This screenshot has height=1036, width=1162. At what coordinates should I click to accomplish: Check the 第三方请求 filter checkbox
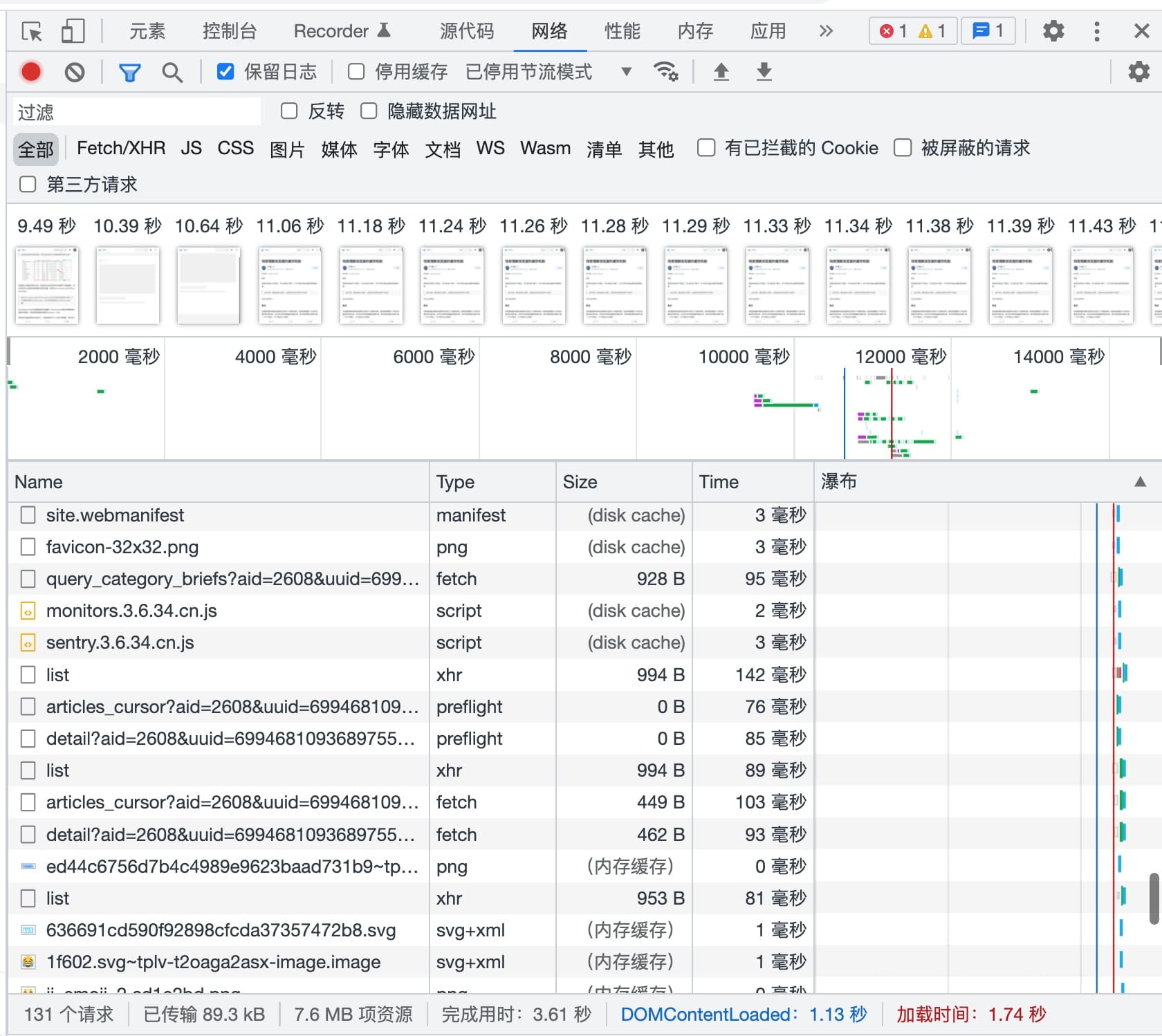tap(27, 184)
